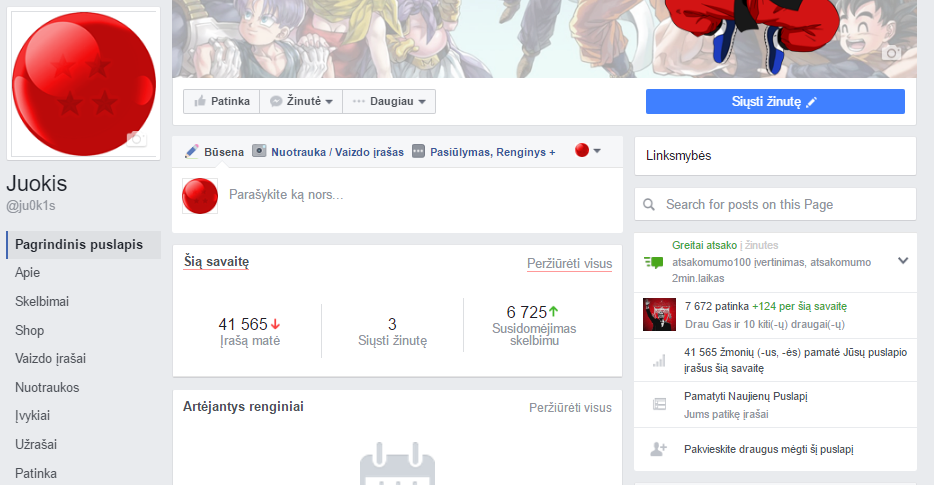The height and width of the screenshot is (485, 934).
Task: Open Shop in the sidebar
Action: 29,330
